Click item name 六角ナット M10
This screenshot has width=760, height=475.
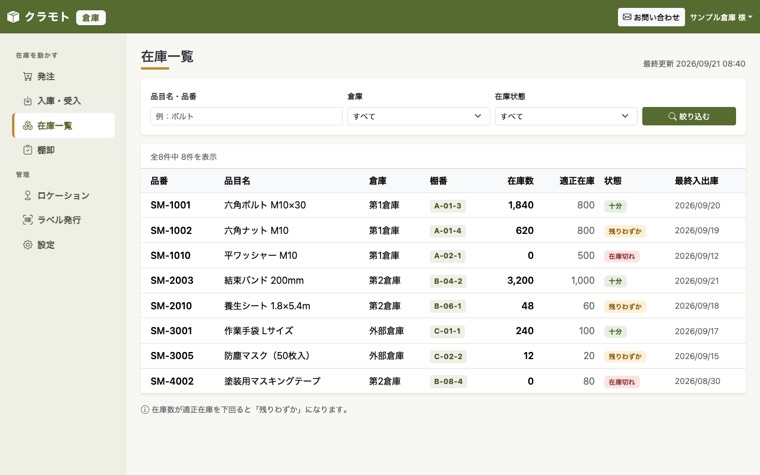tap(256, 230)
